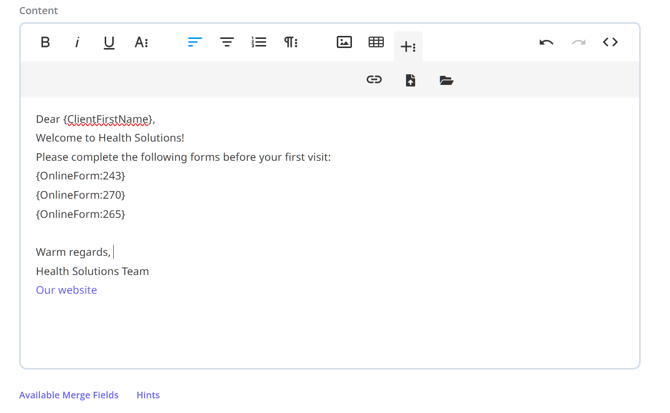The height and width of the screenshot is (413, 670).
Task: Insert a table
Action: pyautogui.click(x=376, y=42)
